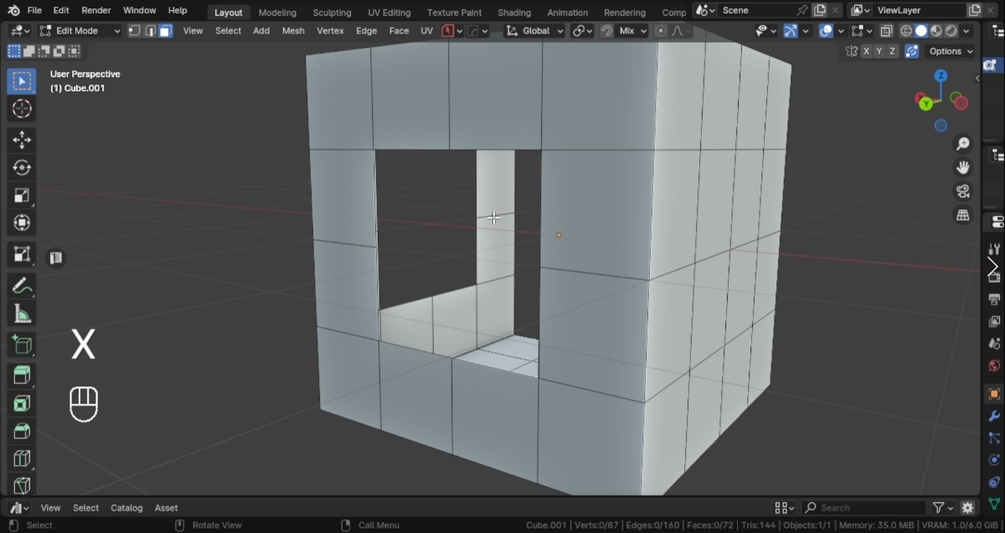
Task: Open the Modifiers wrench properties tab
Action: [x=994, y=416]
